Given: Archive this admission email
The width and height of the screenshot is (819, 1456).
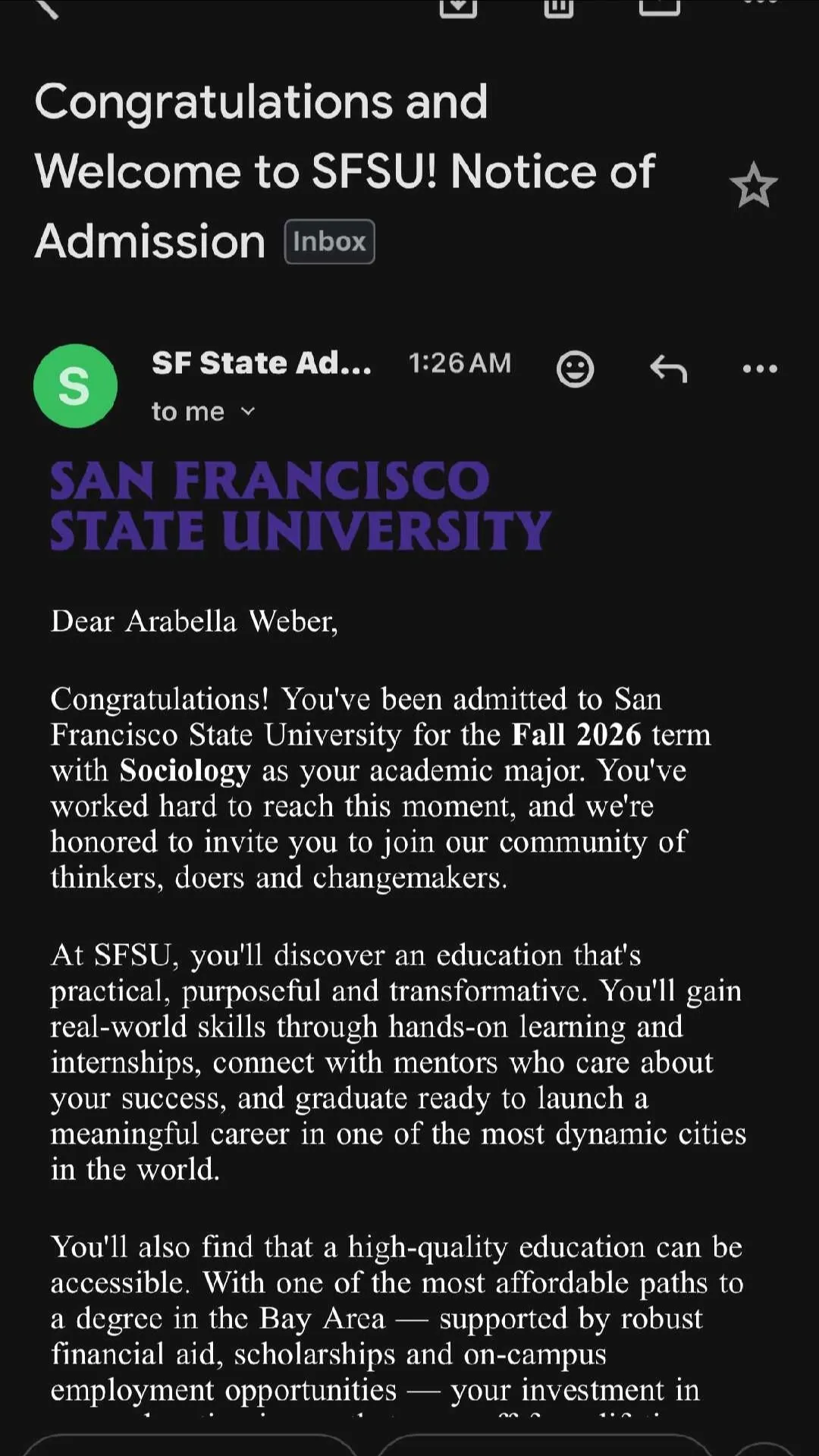Looking at the screenshot, I should (458, 6).
